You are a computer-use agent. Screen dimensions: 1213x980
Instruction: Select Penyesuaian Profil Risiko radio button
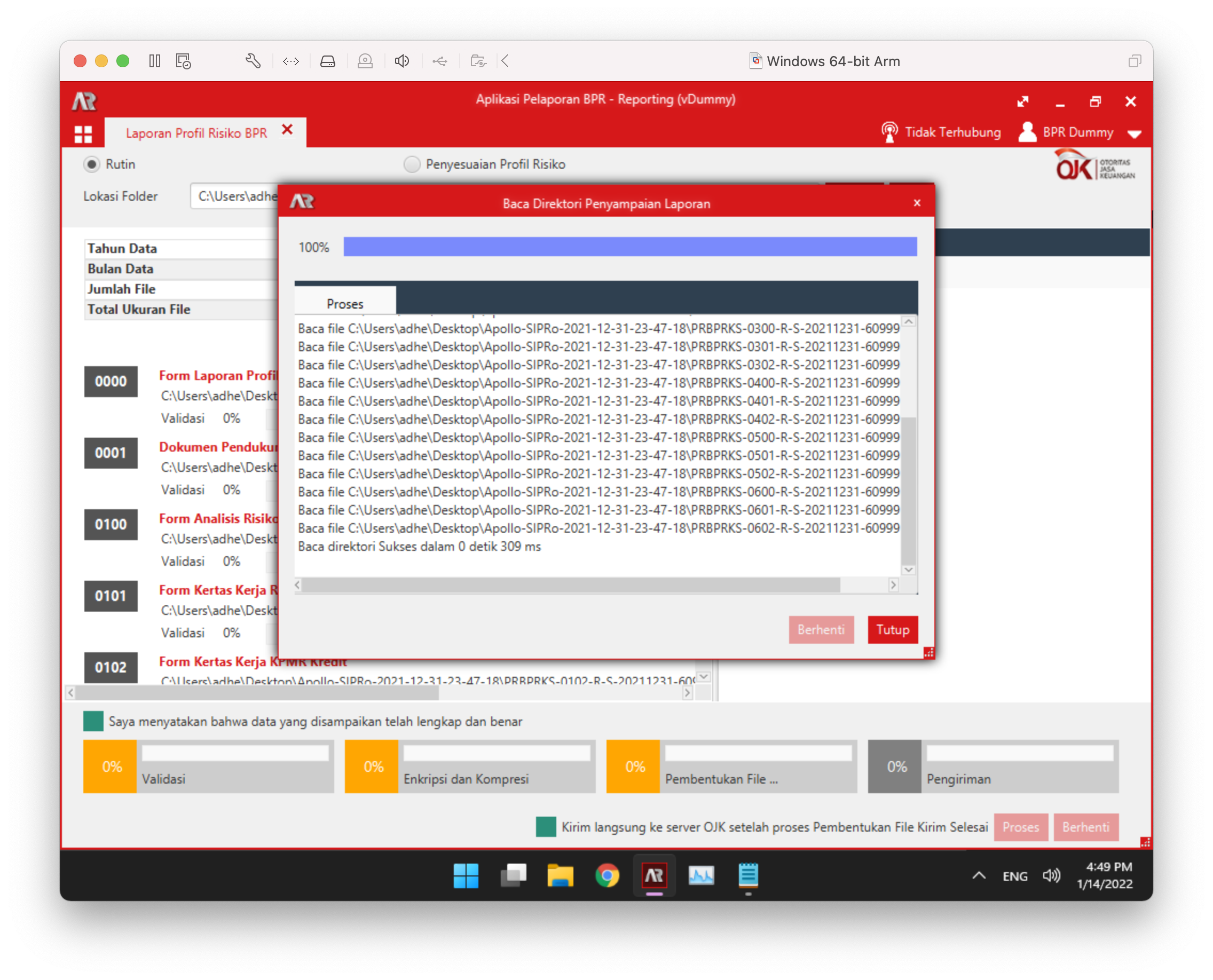412,164
